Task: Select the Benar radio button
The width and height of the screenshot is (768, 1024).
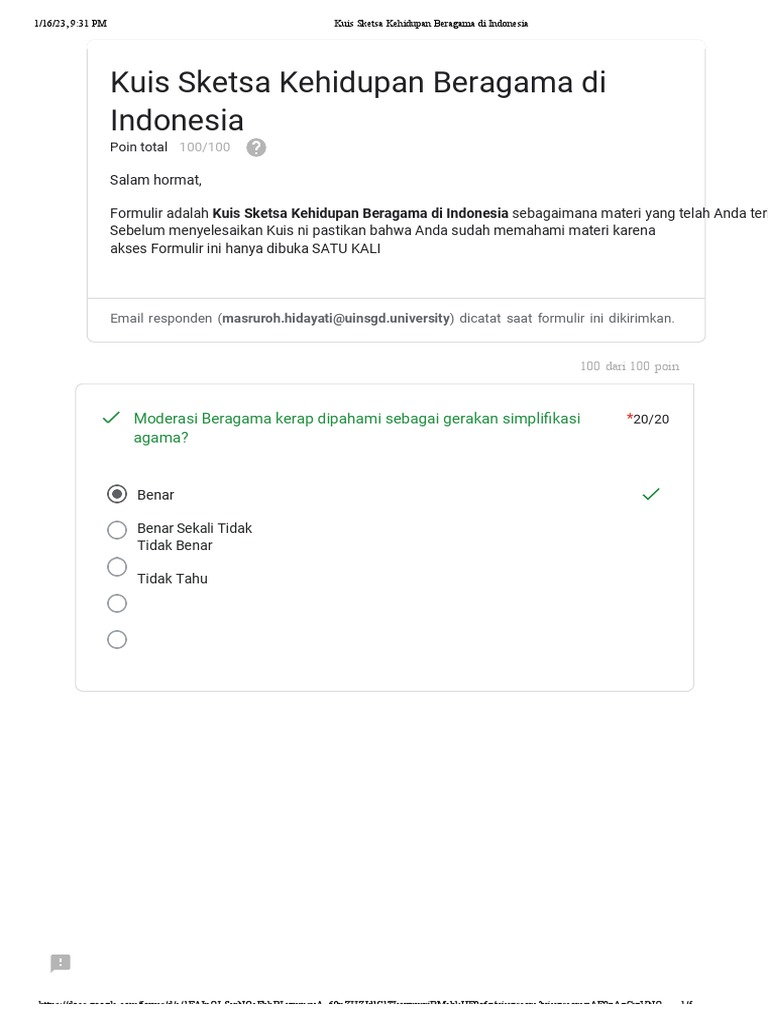Action: (117, 494)
